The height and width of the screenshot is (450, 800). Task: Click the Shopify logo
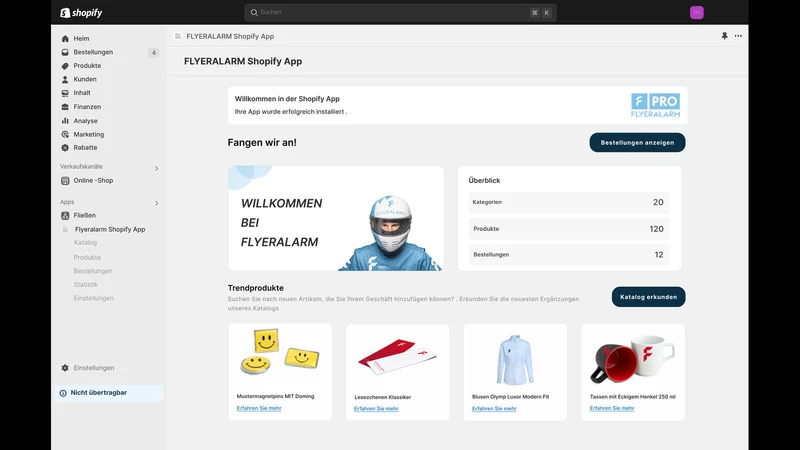[81, 13]
